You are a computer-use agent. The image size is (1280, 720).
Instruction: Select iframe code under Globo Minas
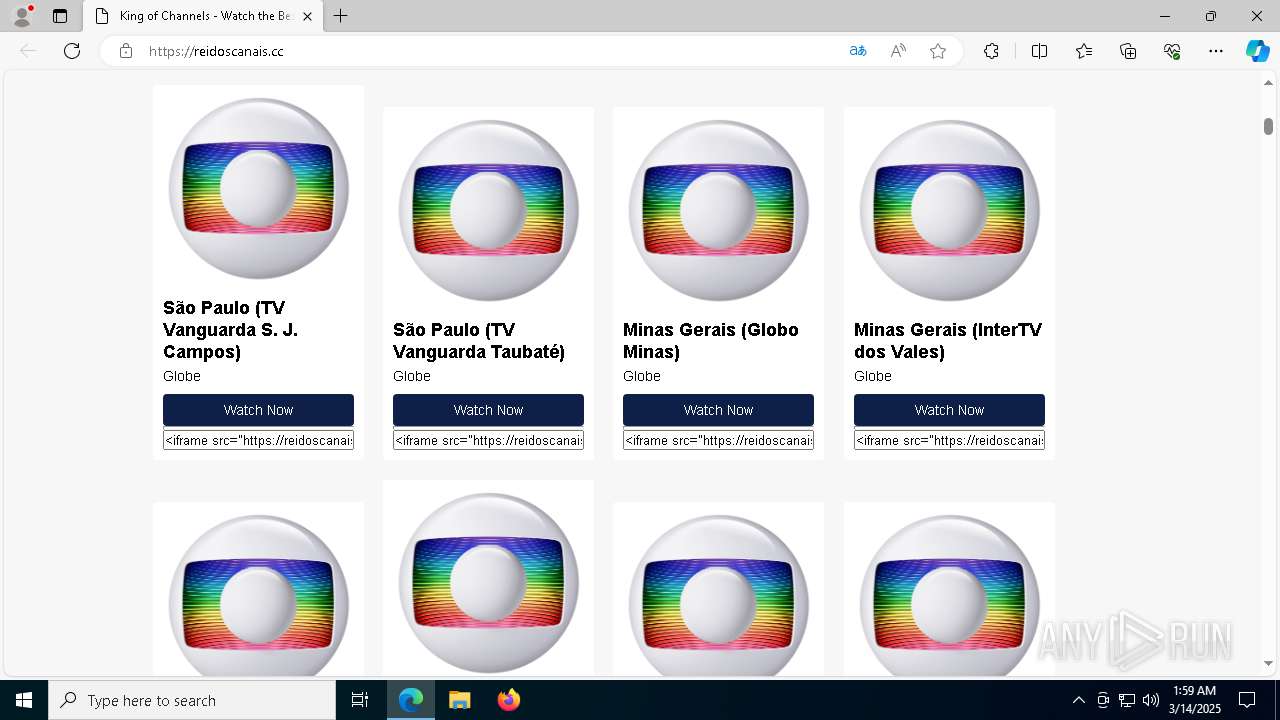718,440
